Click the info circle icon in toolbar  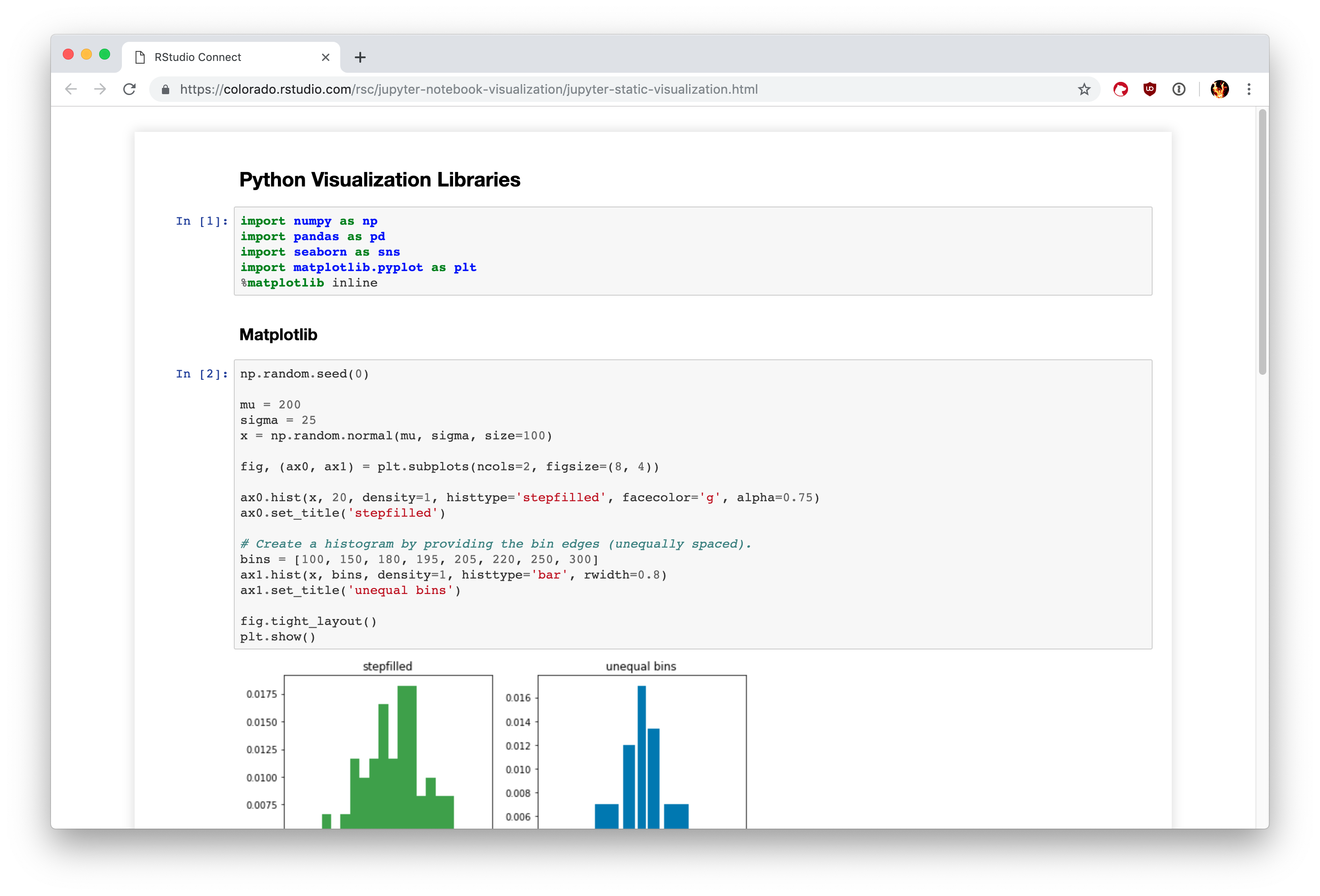(1180, 89)
